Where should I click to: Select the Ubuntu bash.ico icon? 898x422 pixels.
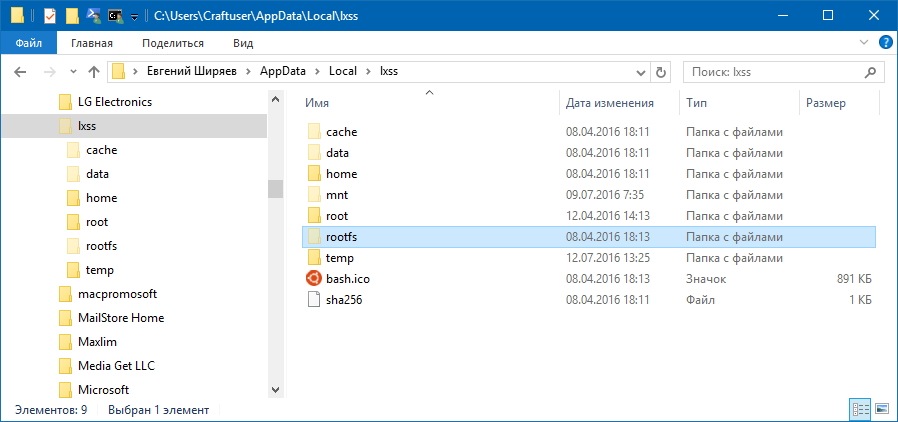313,279
